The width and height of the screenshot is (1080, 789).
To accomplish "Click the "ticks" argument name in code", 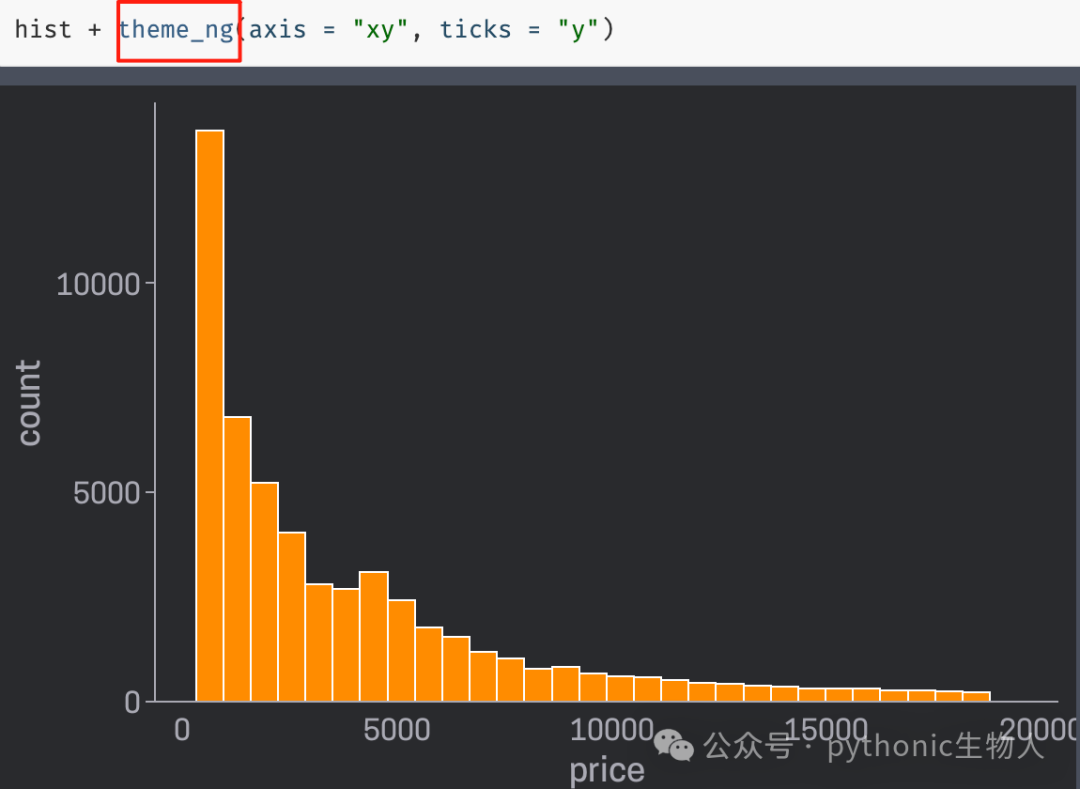I will pyautogui.click(x=475, y=30).
